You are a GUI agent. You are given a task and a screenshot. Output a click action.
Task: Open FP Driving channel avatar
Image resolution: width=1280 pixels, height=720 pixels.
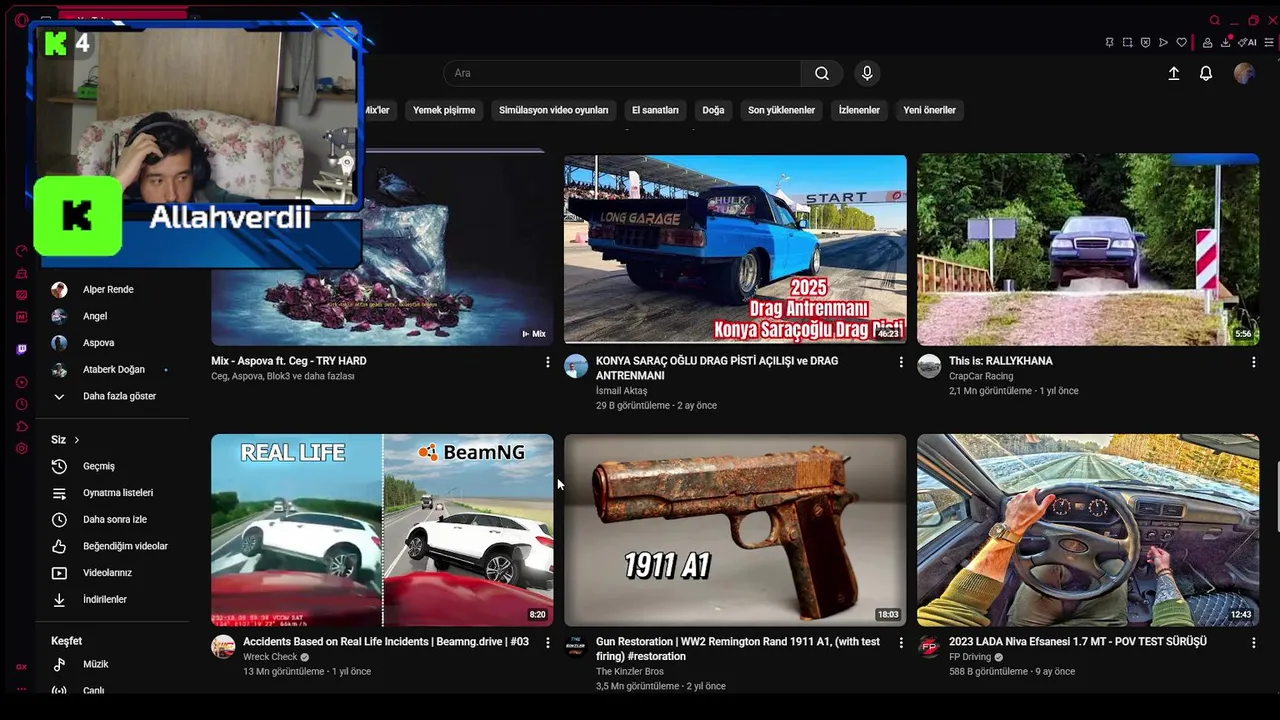(929, 646)
